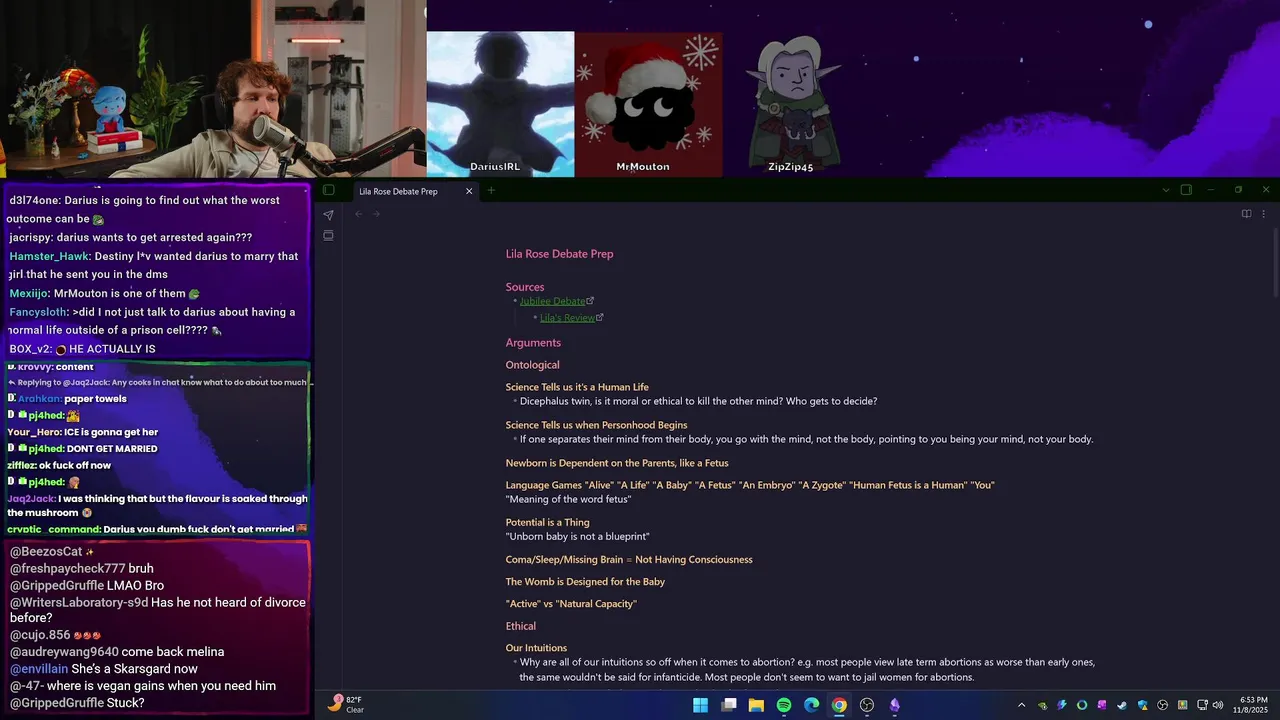This screenshot has width=1280, height=720.
Task: Click the Ethical heading
Action: click(x=521, y=626)
